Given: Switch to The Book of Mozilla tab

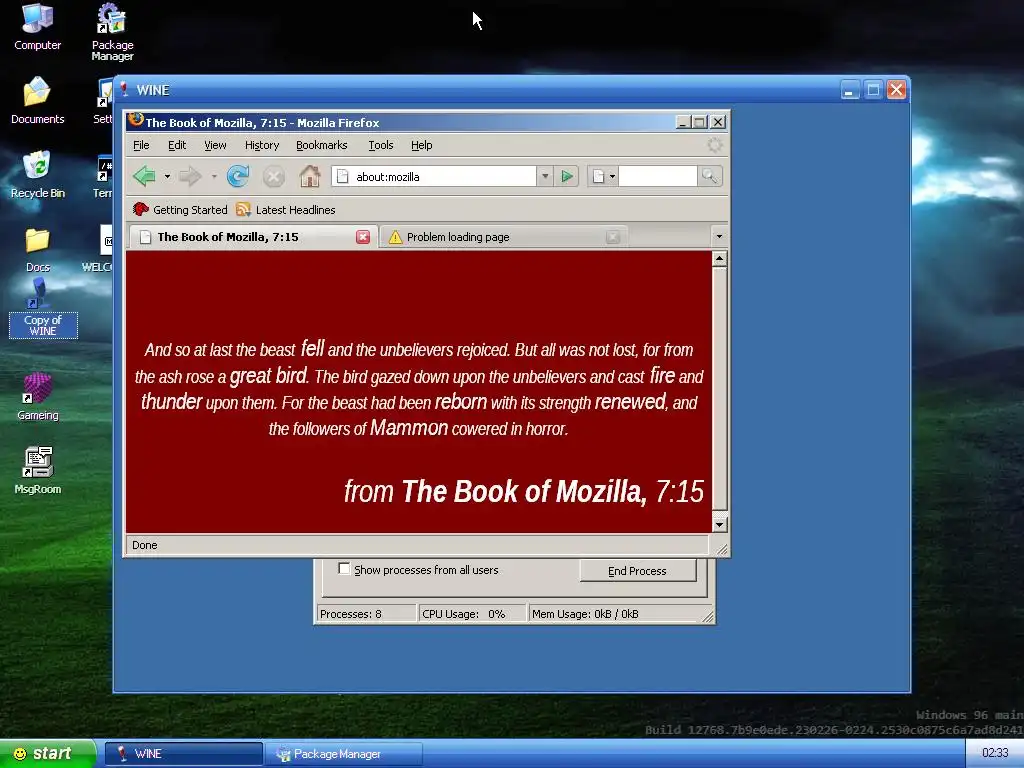Looking at the screenshot, I should click(x=252, y=236).
